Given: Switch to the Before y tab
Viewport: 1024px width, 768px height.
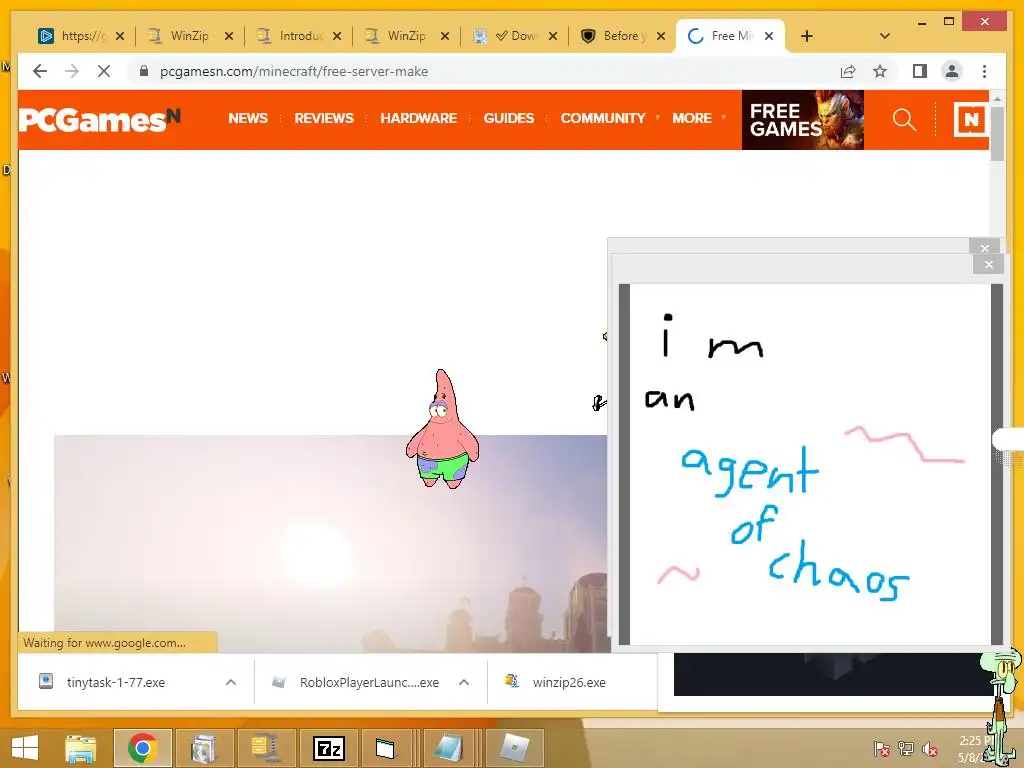Looking at the screenshot, I should click(x=623, y=36).
